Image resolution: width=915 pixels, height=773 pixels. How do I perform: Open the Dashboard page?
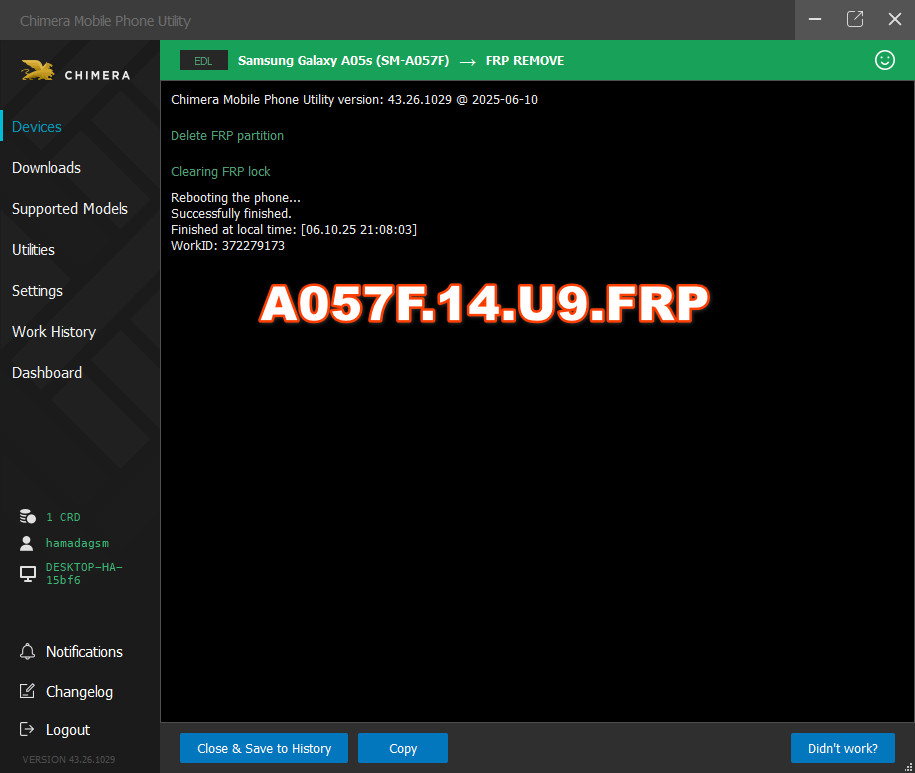(x=47, y=372)
